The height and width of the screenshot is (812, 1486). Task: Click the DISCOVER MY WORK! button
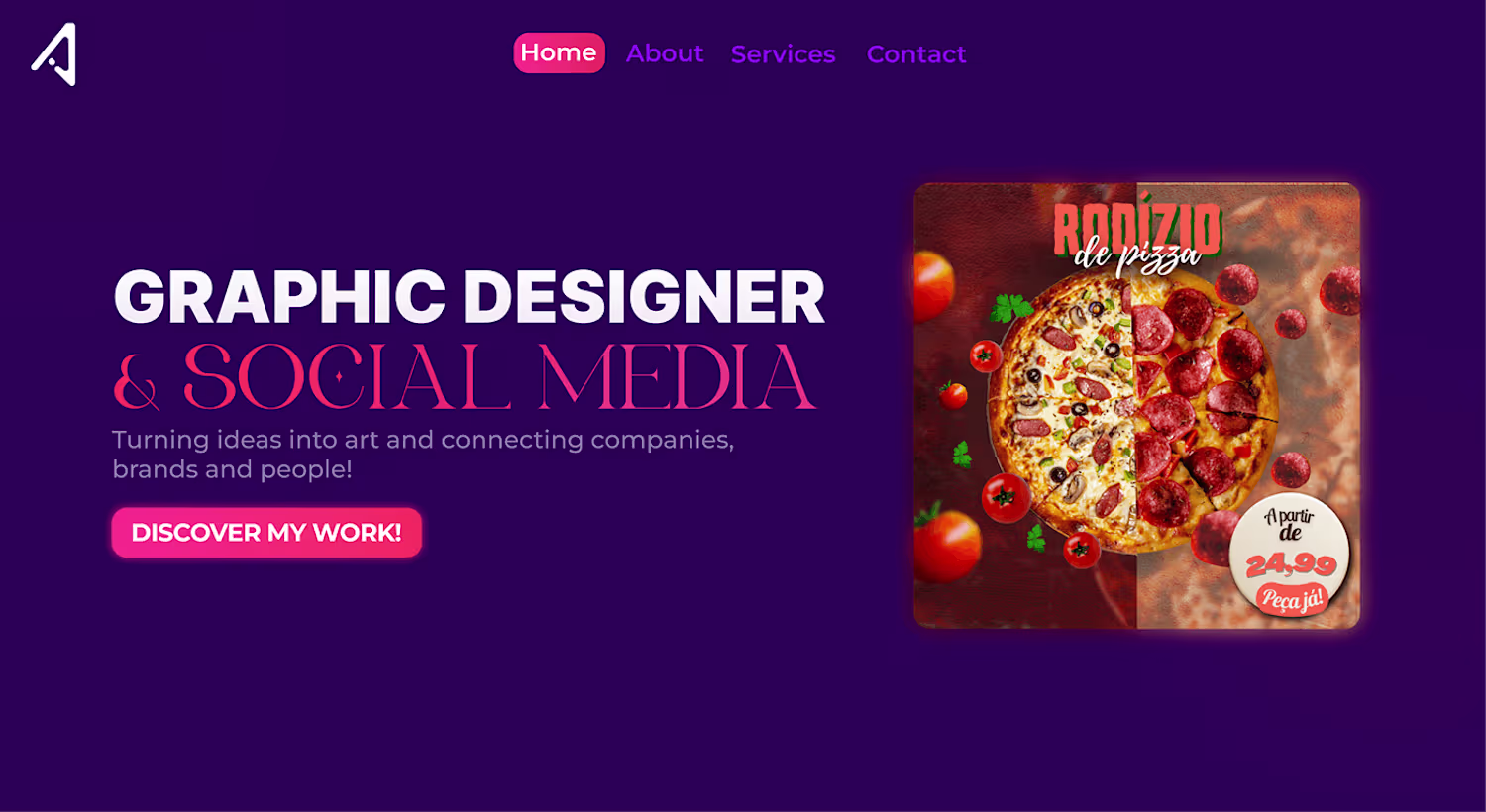pyautogui.click(x=266, y=533)
